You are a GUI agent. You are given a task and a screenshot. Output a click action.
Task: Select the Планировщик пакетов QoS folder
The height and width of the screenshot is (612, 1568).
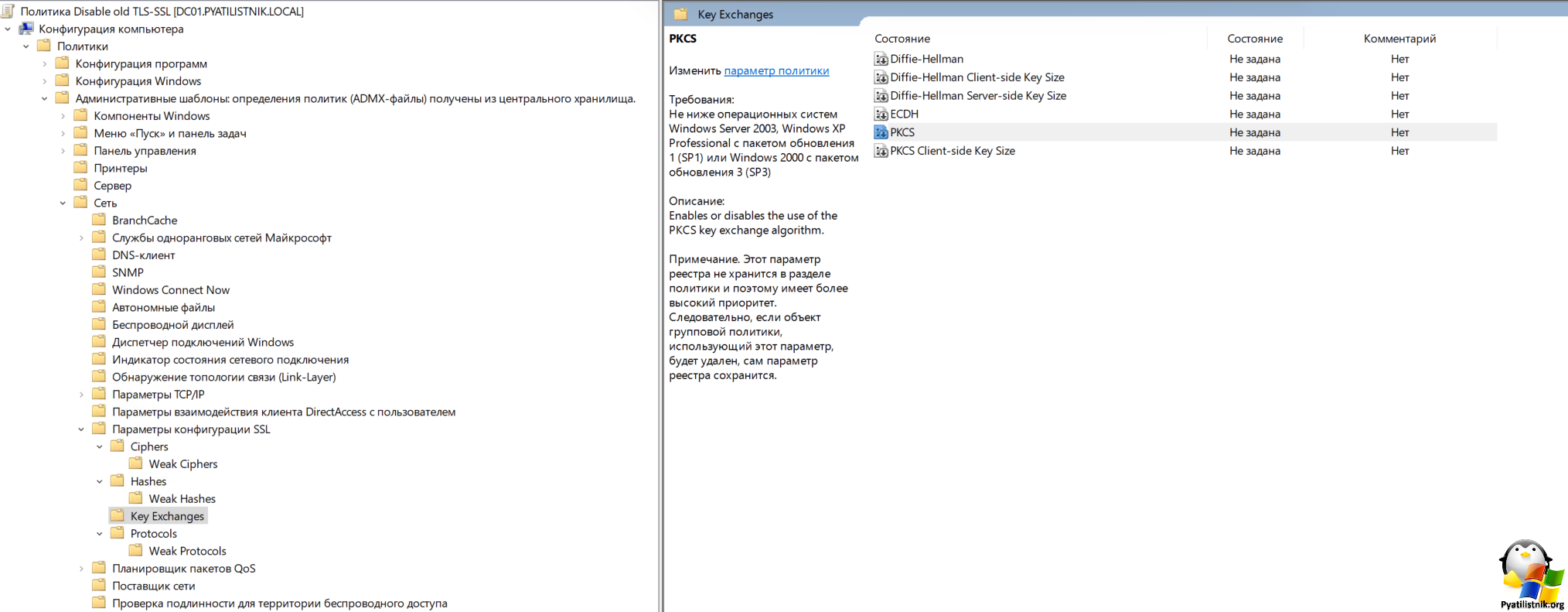(183, 569)
